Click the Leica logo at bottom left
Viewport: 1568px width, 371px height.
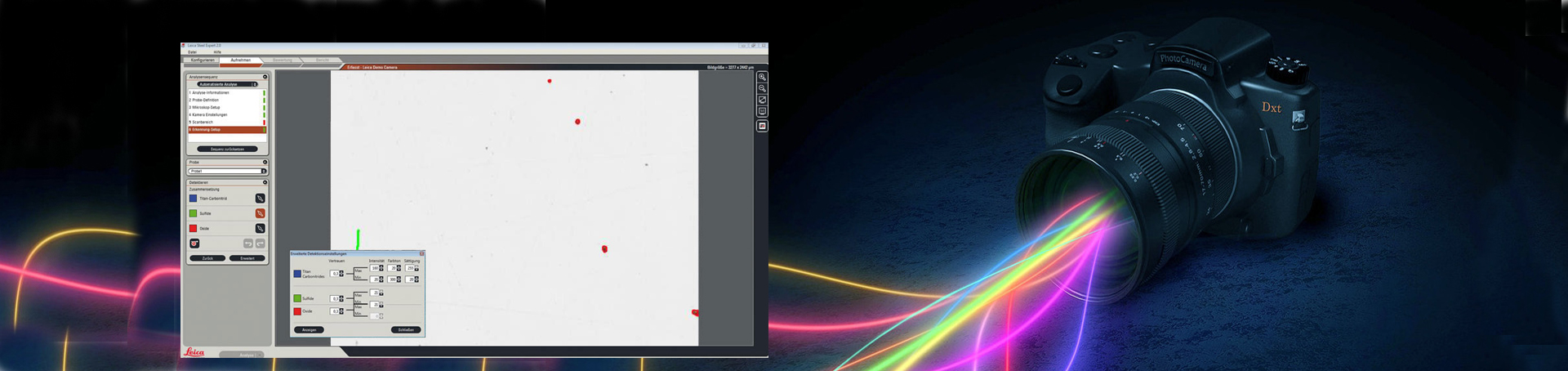(x=194, y=352)
